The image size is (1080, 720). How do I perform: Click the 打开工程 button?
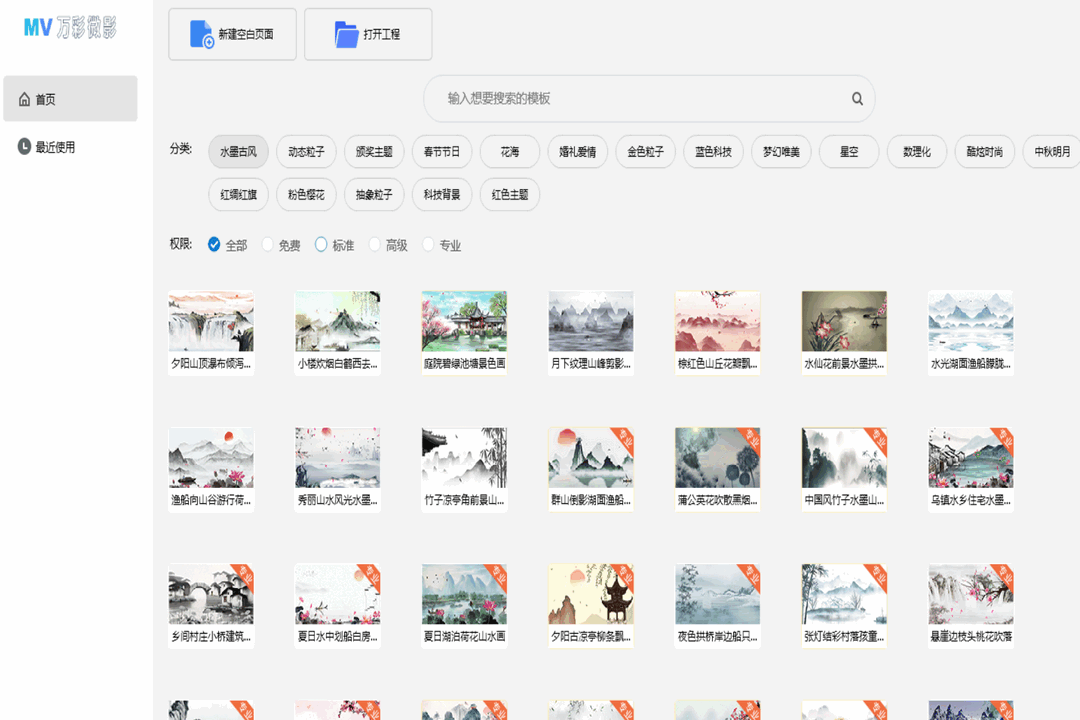[x=368, y=33]
